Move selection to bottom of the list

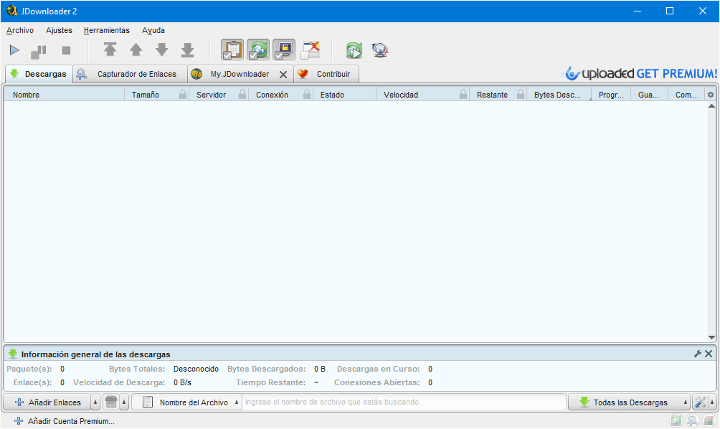point(187,50)
